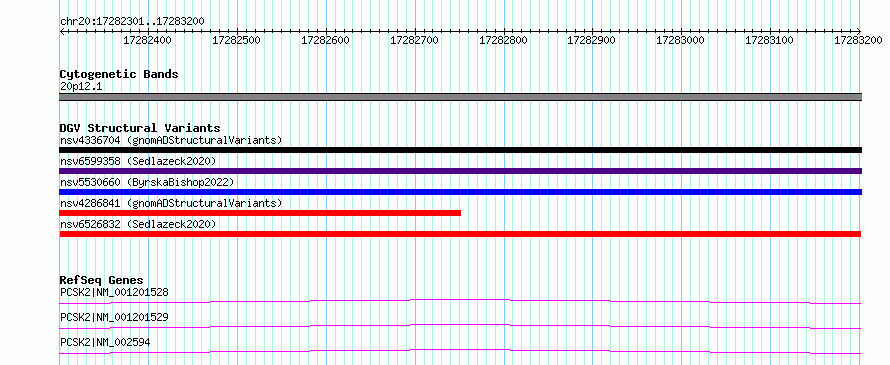Select the short red nsv4286841 variant bar
890x365 pixels.
click(x=260, y=213)
